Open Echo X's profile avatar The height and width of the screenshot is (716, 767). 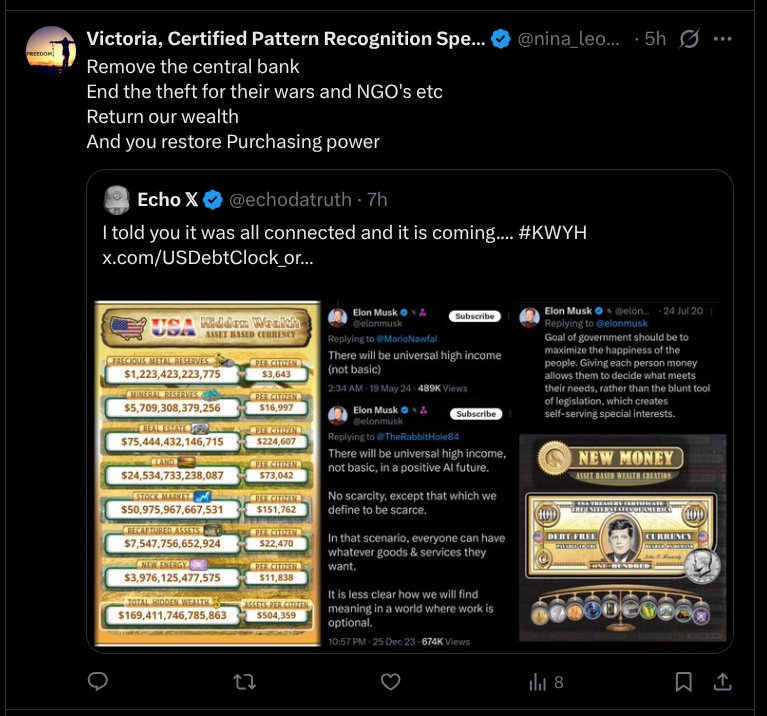tap(117, 200)
